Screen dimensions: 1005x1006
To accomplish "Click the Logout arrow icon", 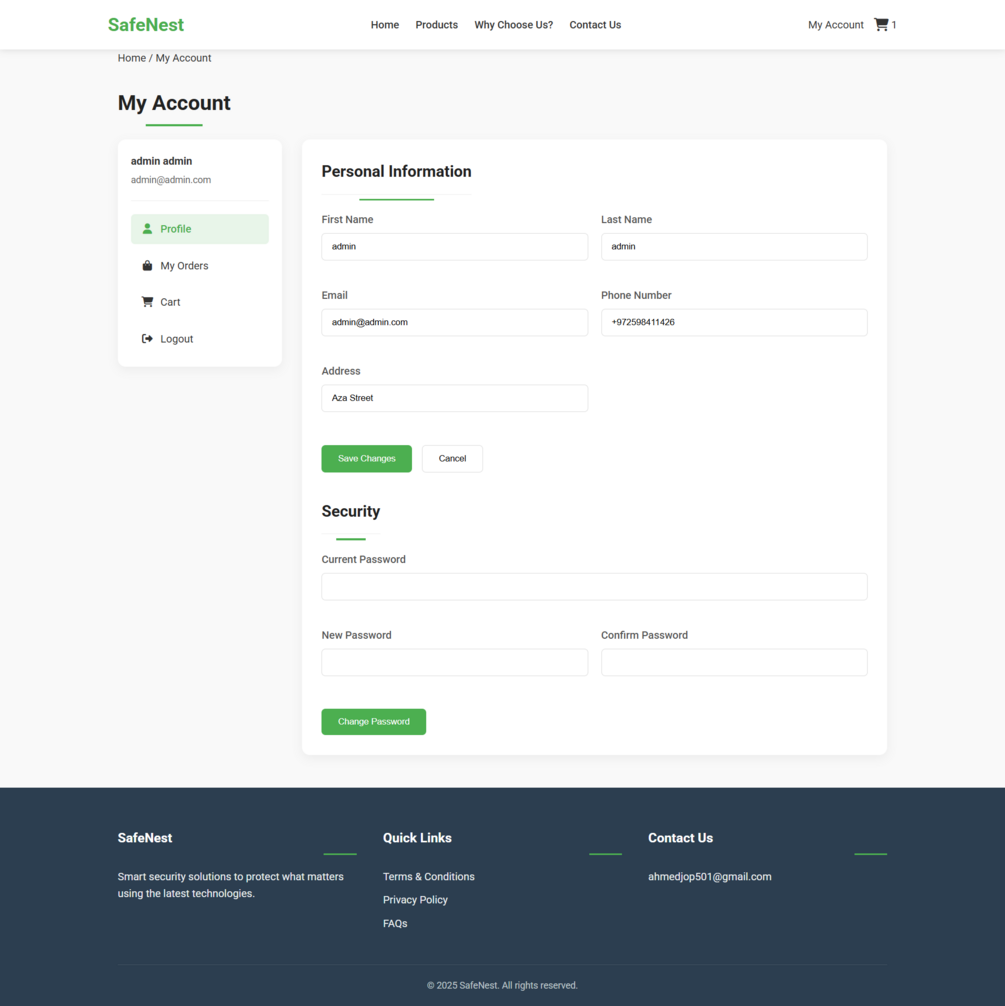I will [147, 338].
